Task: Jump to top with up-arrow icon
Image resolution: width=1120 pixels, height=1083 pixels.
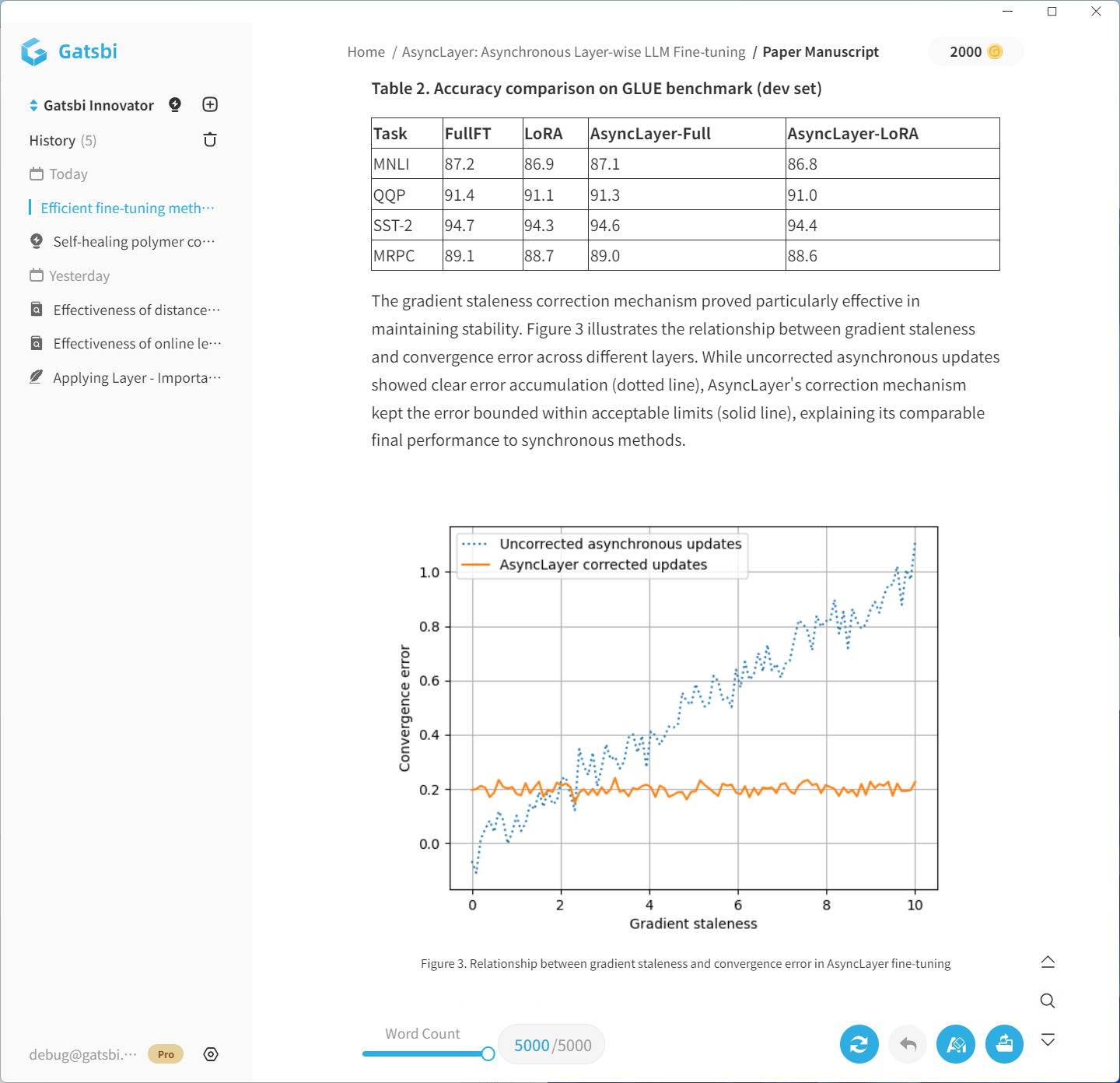Action: 1048,962
